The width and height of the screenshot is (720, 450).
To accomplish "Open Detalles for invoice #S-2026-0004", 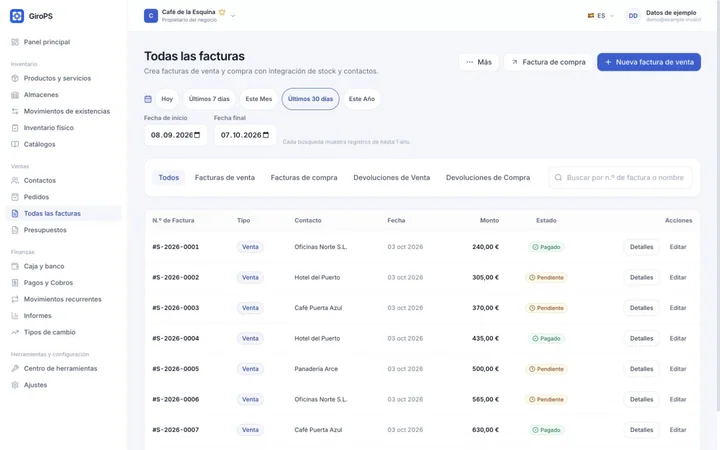I will 641,338.
